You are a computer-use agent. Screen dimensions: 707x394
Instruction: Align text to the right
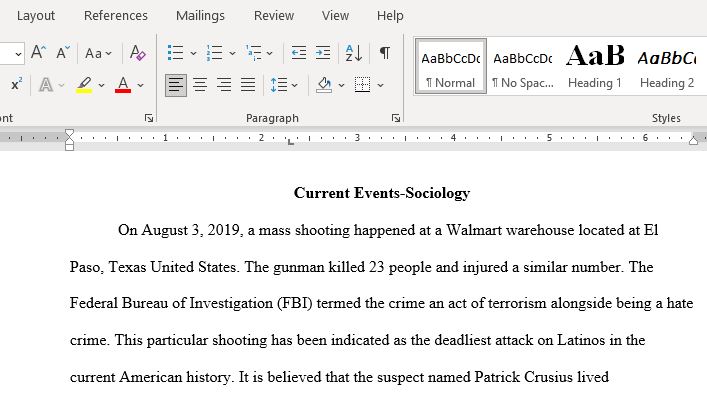pos(224,85)
